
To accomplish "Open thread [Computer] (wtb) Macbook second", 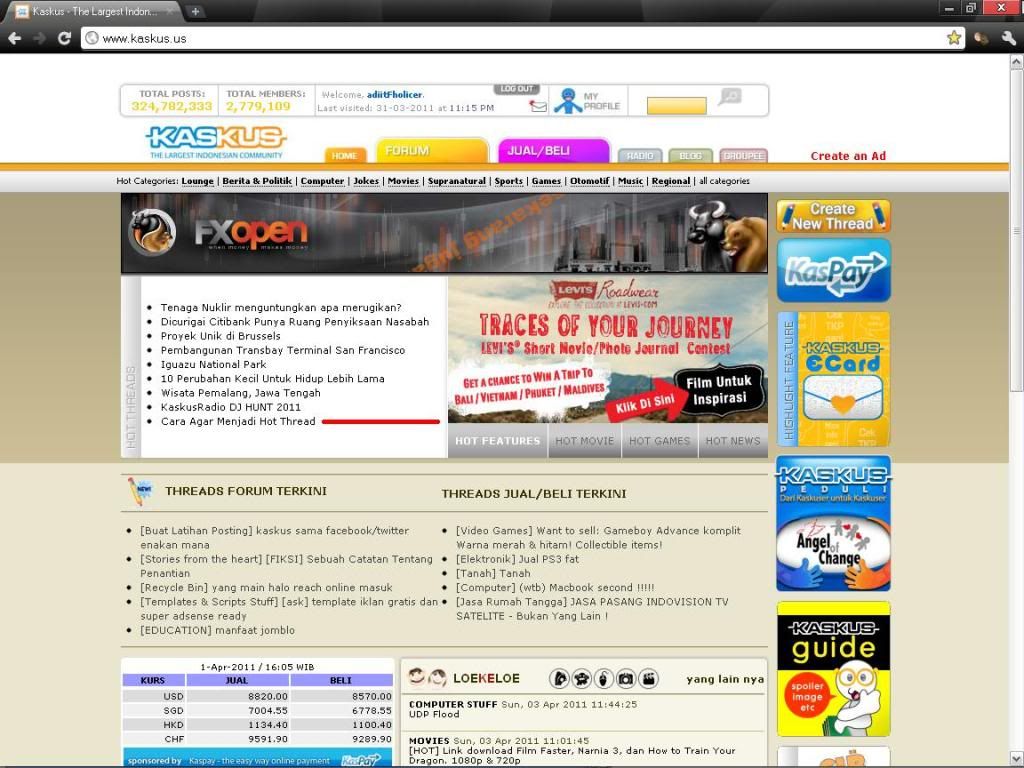I will click(x=555, y=588).
